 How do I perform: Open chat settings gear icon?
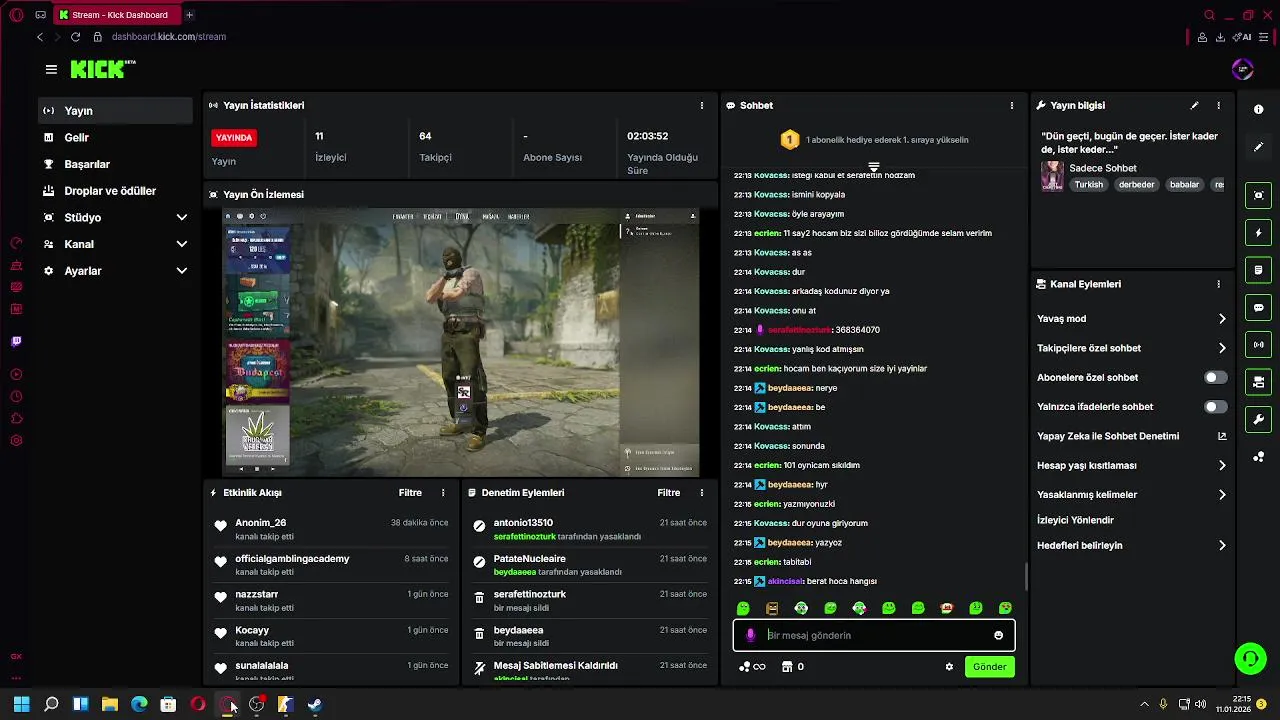point(949,667)
